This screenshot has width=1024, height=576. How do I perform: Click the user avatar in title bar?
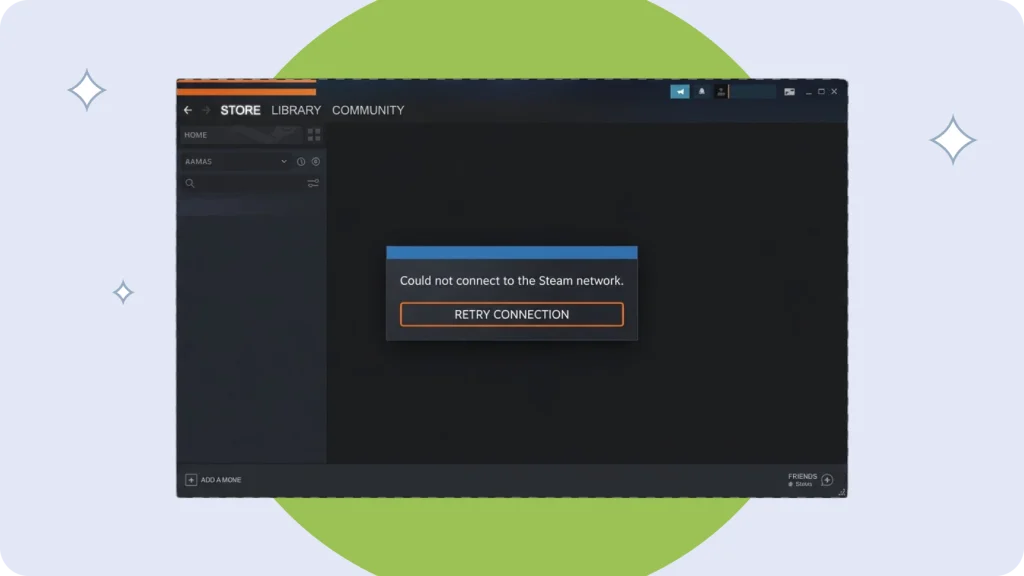click(x=721, y=92)
